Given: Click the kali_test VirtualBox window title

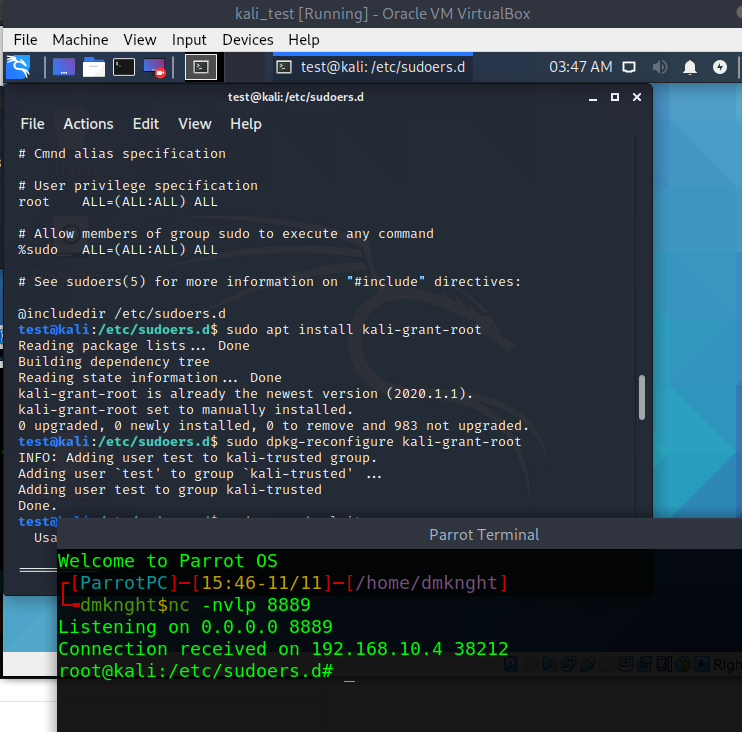Looking at the screenshot, I should pyautogui.click(x=382, y=13).
